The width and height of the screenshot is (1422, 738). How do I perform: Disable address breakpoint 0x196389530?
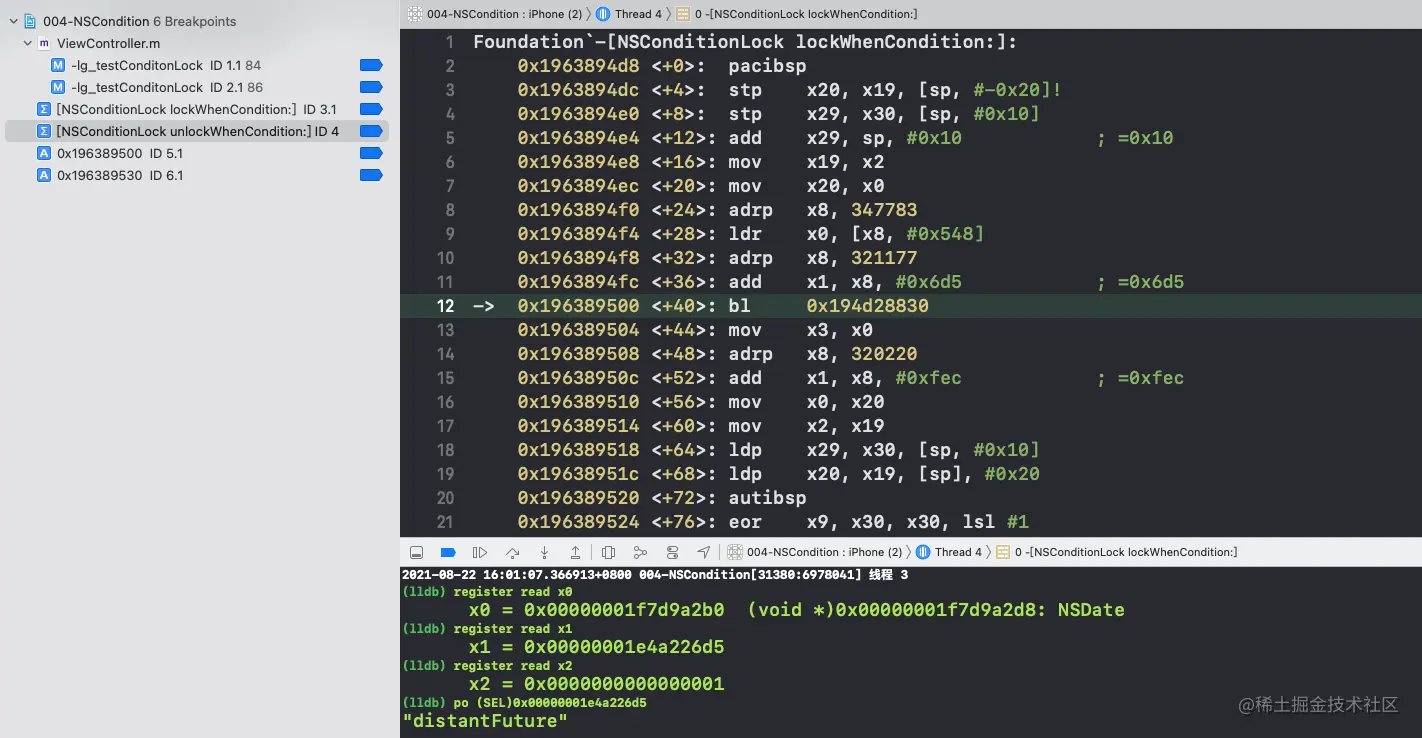(371, 175)
